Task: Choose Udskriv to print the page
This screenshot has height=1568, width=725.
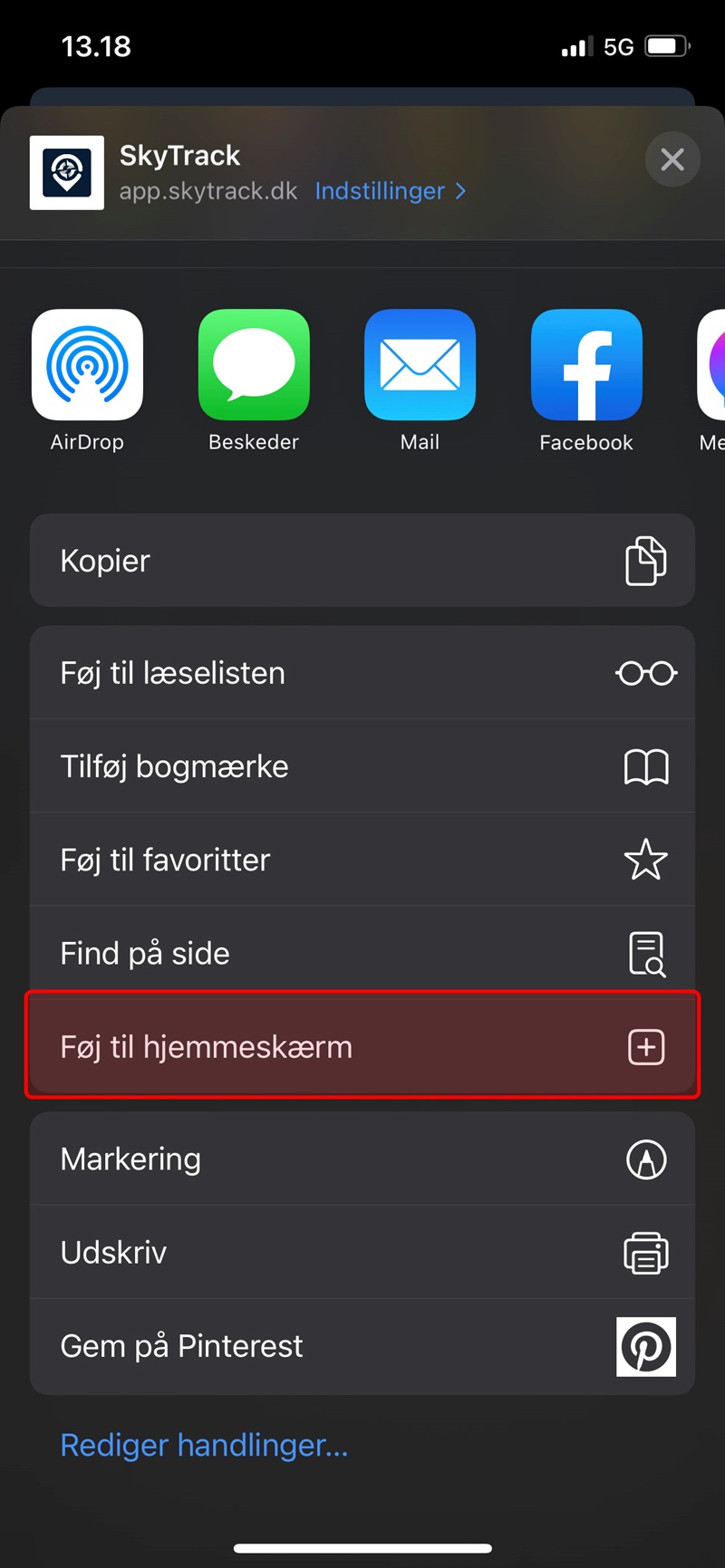Action: [x=362, y=1253]
